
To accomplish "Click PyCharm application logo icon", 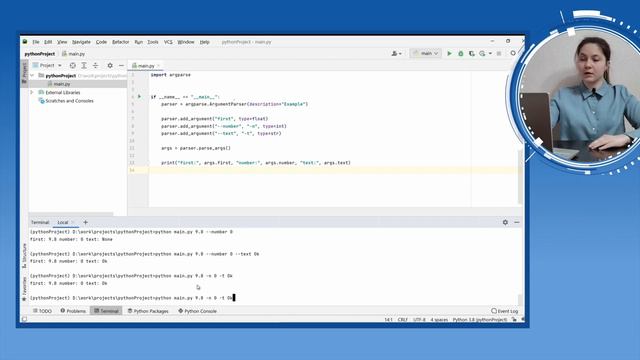I will click(x=25, y=42).
